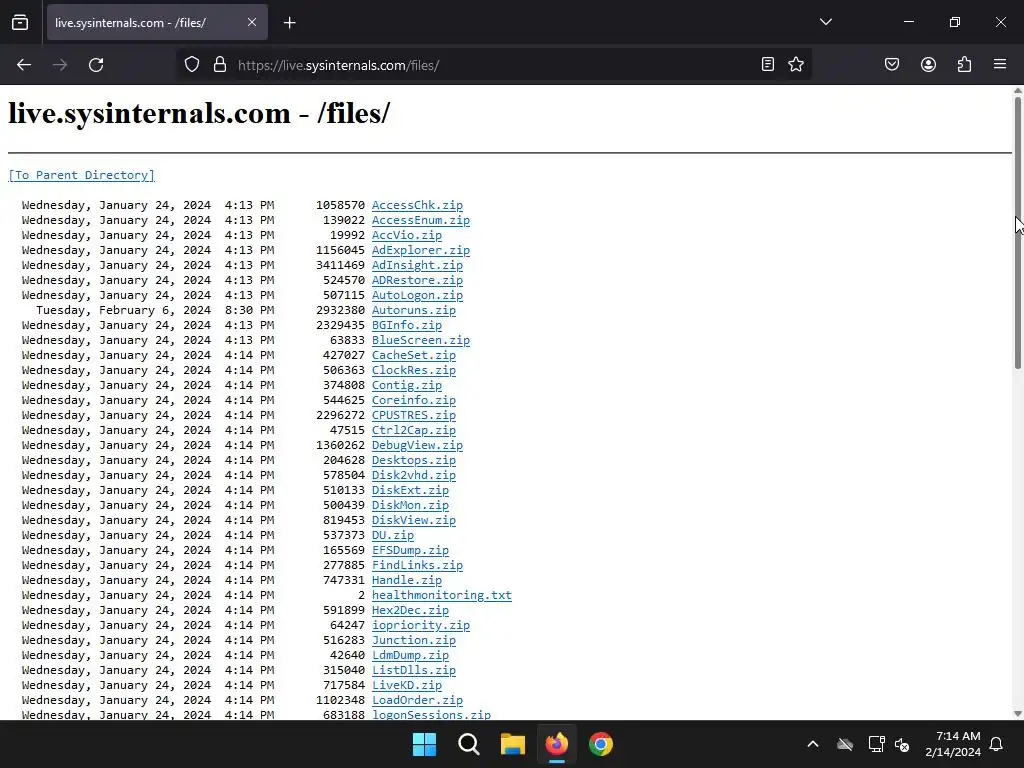Click the DU.zip link

click(x=392, y=536)
